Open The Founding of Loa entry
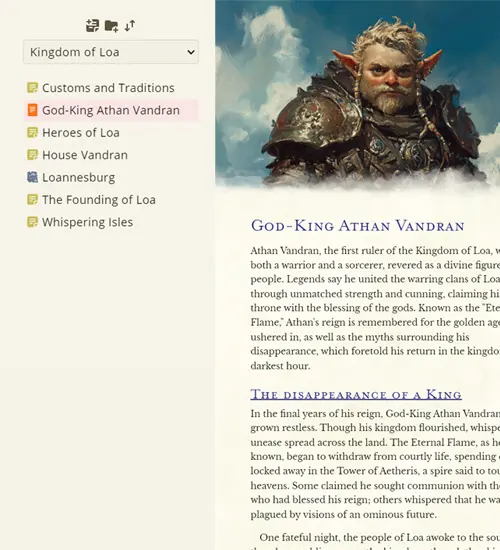This screenshot has width=500, height=550. click(x=99, y=200)
